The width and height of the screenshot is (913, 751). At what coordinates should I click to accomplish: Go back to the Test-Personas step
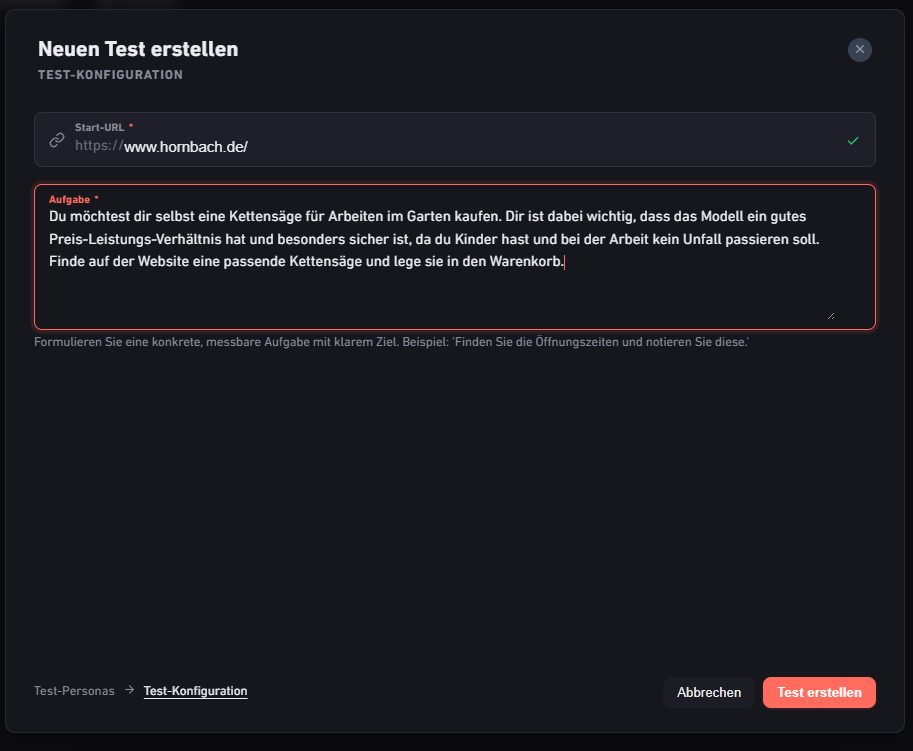pyautogui.click(x=75, y=691)
